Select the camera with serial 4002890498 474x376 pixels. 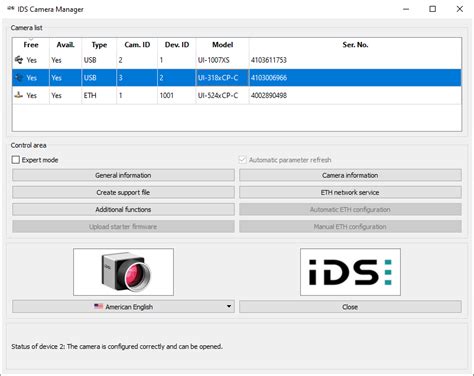(x=237, y=95)
